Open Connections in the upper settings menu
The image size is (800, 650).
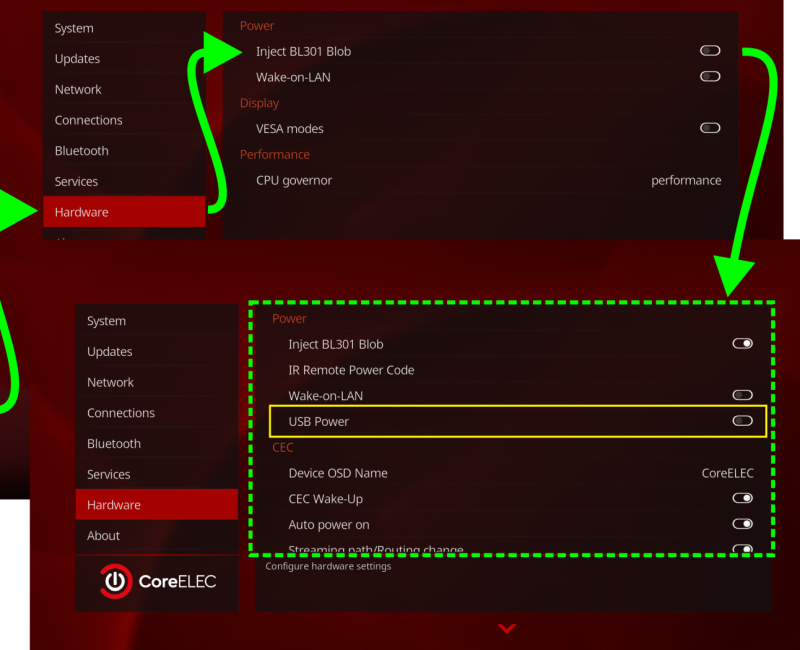pyautogui.click(x=124, y=120)
